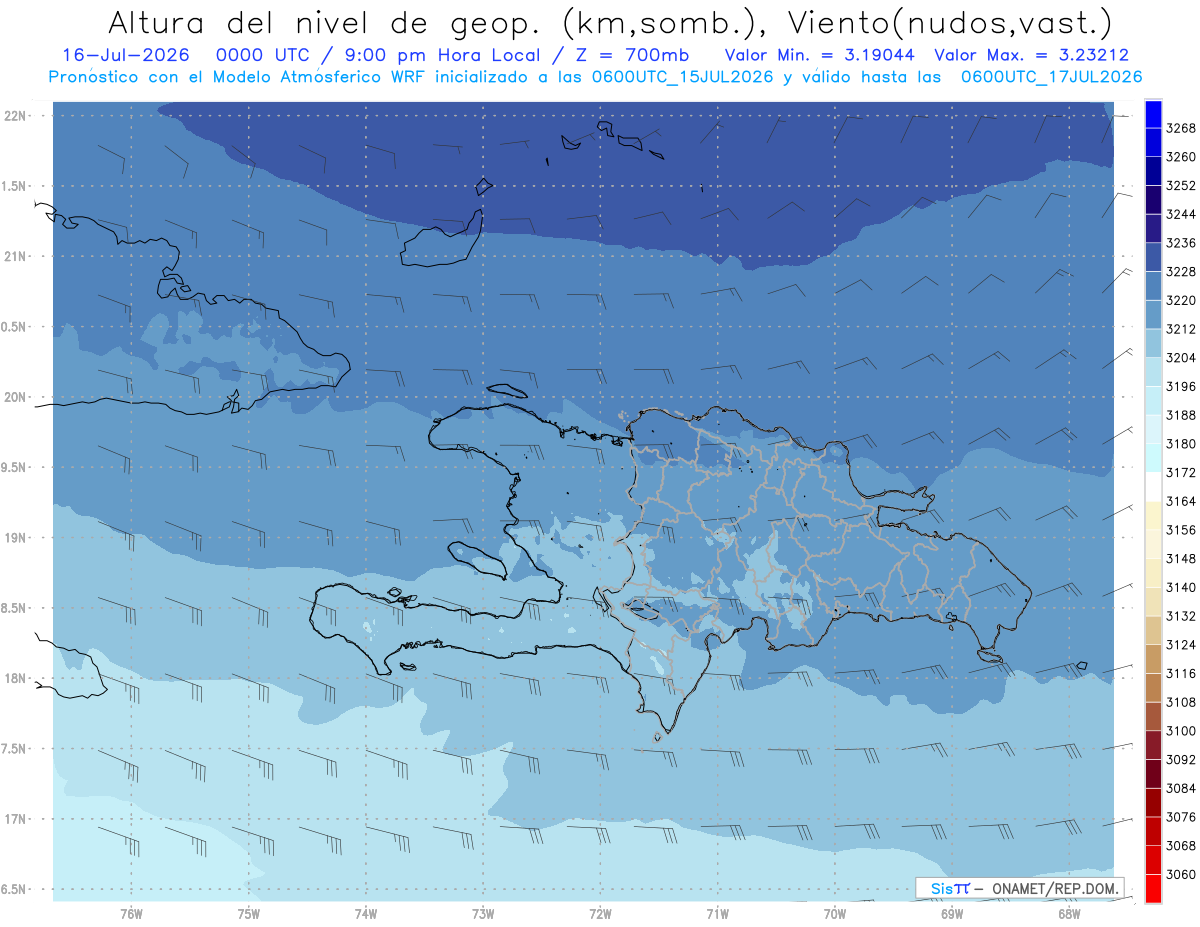Click the '3268' color bar value
The image size is (1200, 927).
click(1181, 128)
